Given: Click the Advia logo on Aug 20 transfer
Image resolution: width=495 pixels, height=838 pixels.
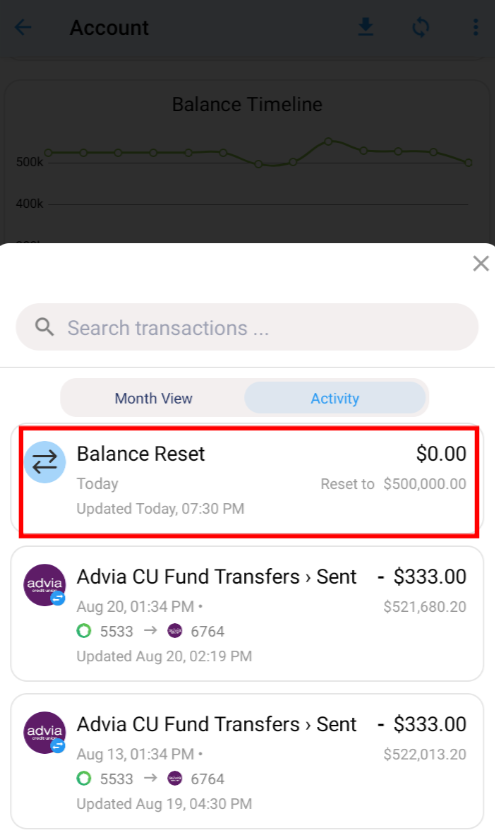Looking at the screenshot, I should pyautogui.click(x=45, y=585).
